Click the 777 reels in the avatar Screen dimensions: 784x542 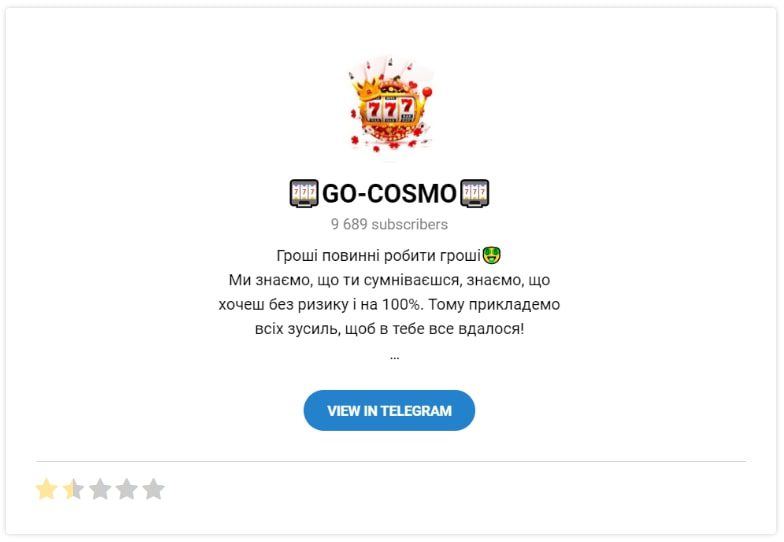pyautogui.click(x=390, y=109)
